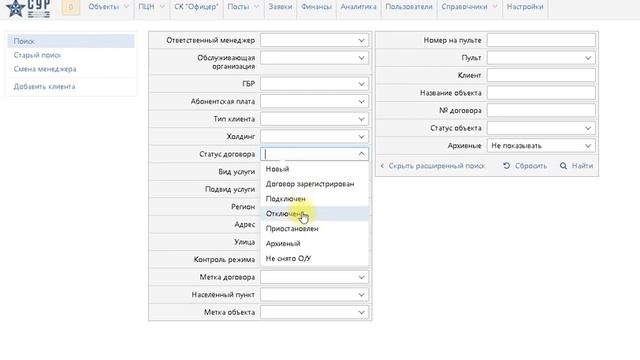Go to the Финансы section
640x360 pixels.
coord(316,7)
